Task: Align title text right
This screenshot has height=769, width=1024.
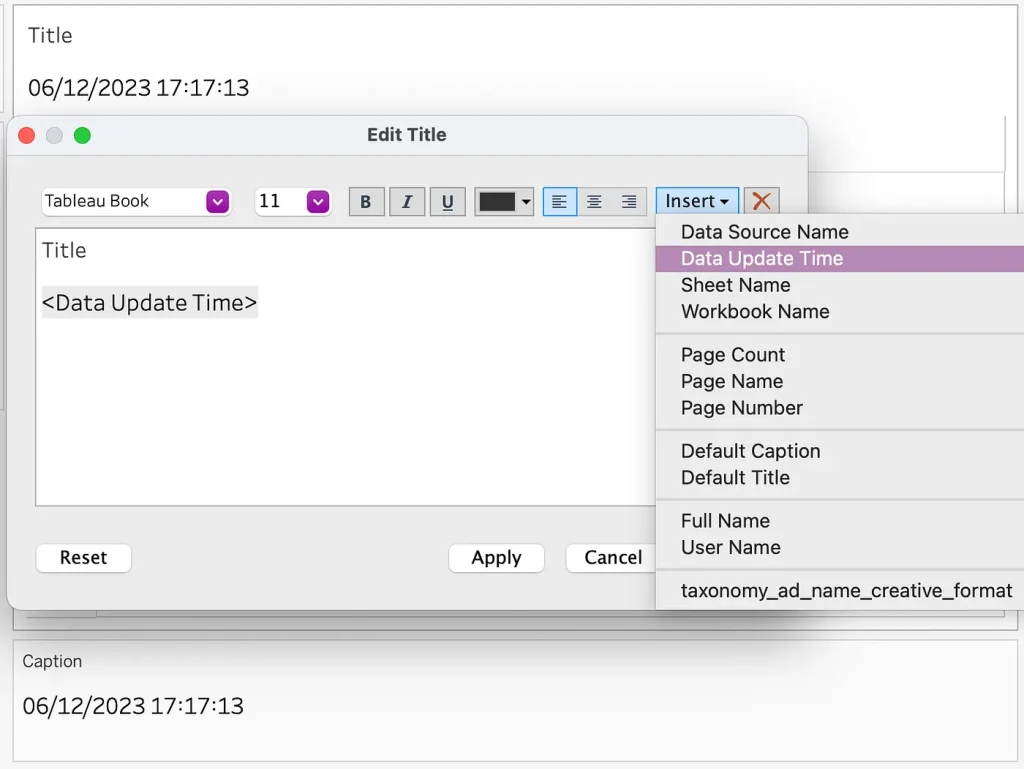Action: click(629, 202)
